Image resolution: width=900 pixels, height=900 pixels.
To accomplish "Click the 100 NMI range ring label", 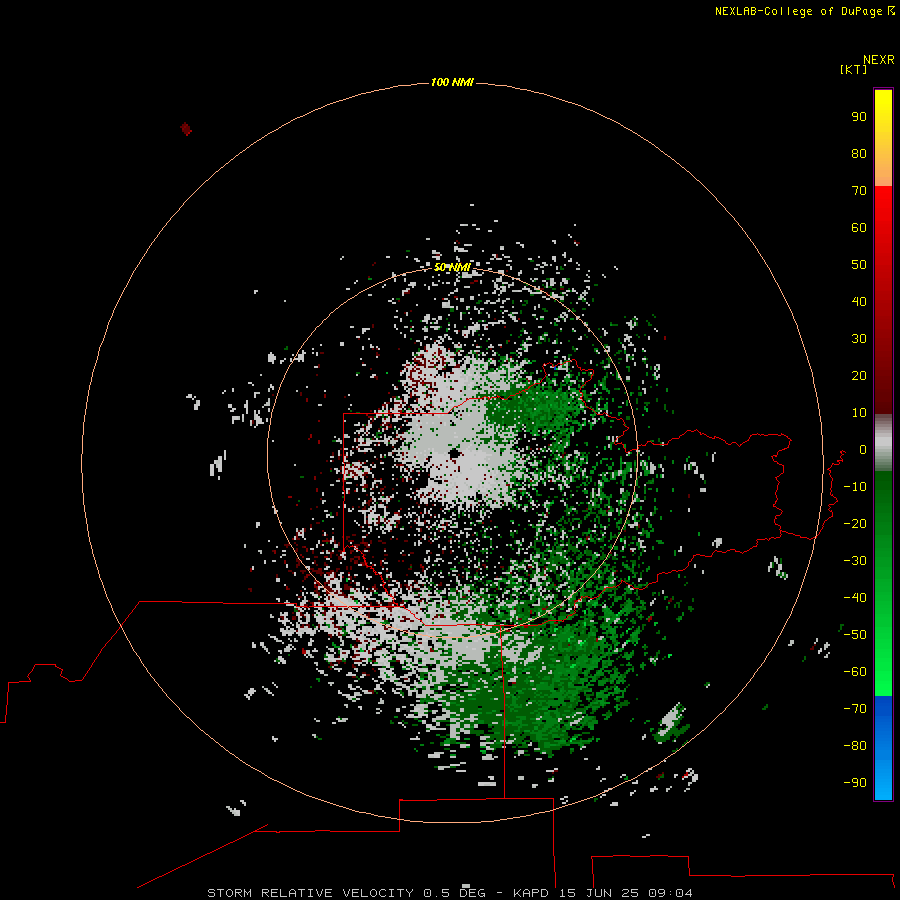I will click(x=452, y=83).
